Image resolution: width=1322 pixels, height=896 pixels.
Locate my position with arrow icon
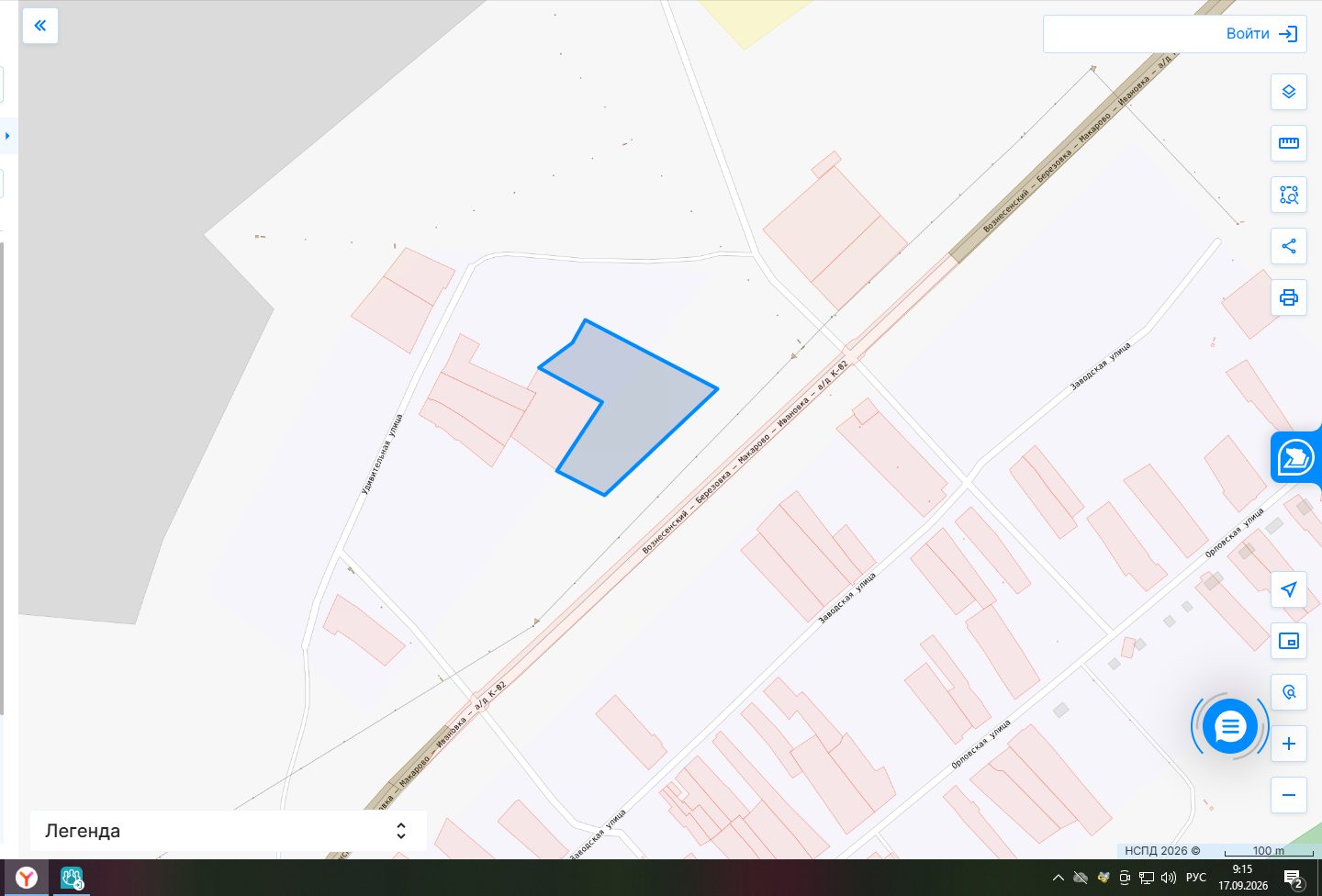tap(1289, 589)
